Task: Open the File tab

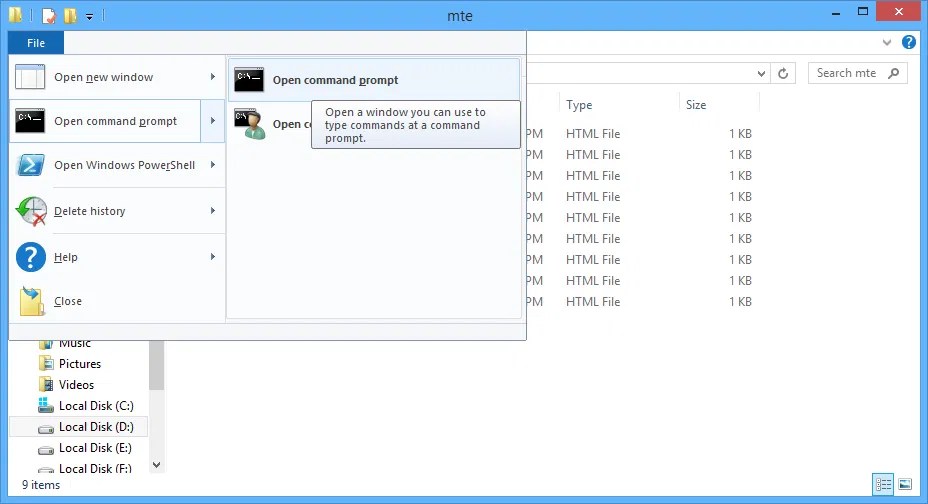Action: 36,43
